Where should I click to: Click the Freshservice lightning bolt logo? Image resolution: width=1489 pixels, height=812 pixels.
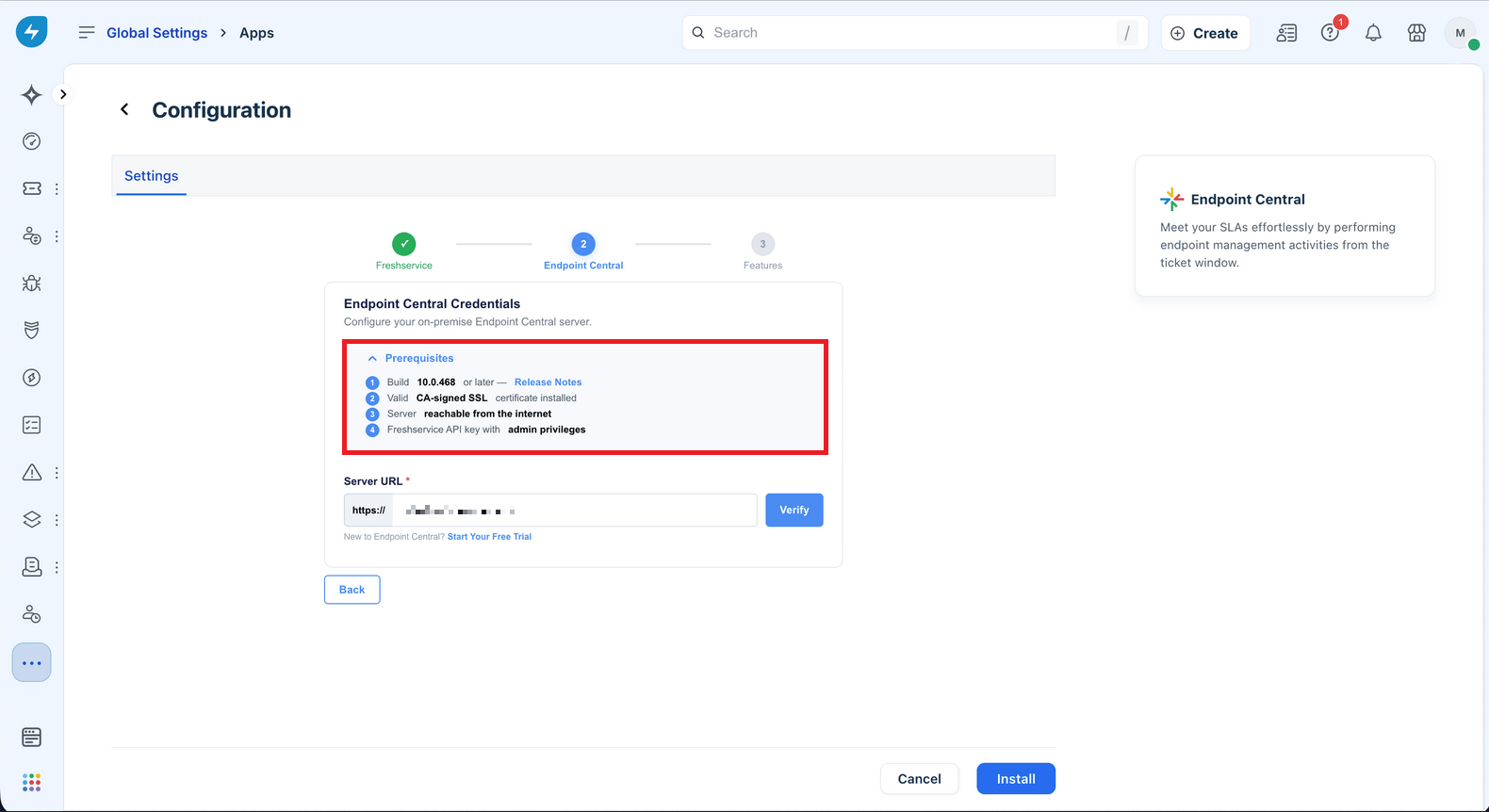click(x=31, y=32)
